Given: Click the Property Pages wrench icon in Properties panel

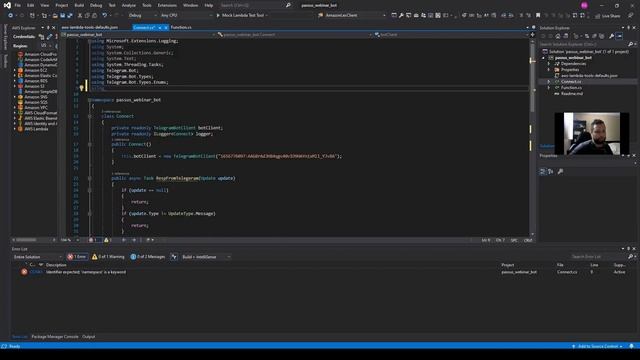Looking at the screenshot, I should click(x=560, y=171).
